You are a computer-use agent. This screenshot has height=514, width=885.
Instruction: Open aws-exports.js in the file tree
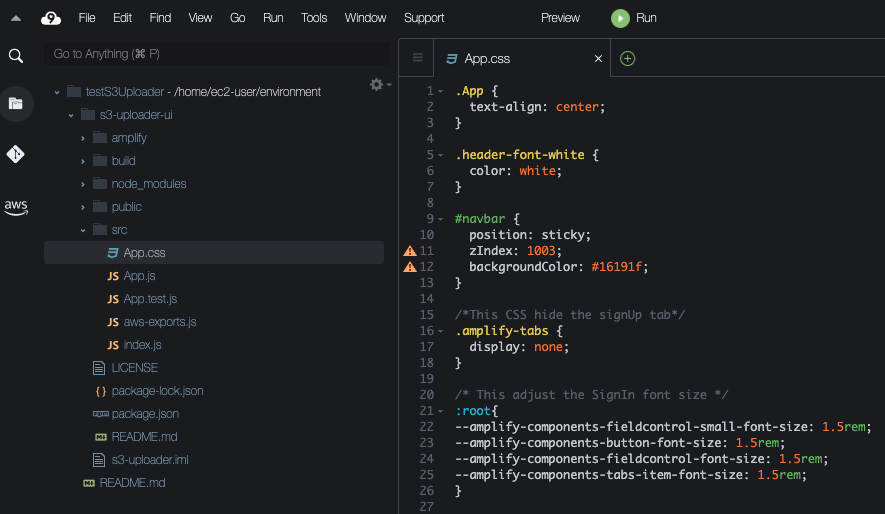coord(159,322)
